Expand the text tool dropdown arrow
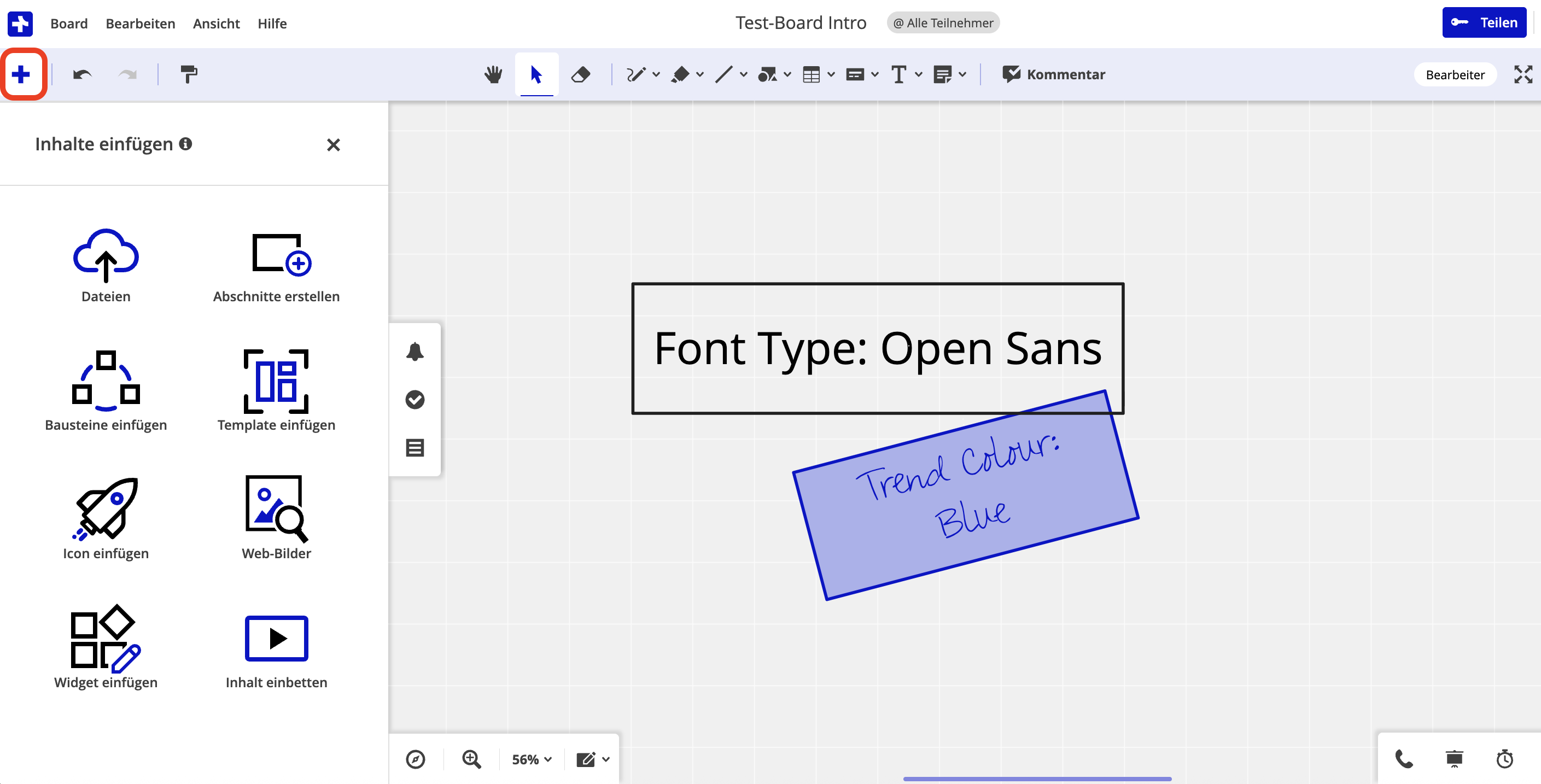1541x784 pixels. pyautogui.click(x=919, y=75)
